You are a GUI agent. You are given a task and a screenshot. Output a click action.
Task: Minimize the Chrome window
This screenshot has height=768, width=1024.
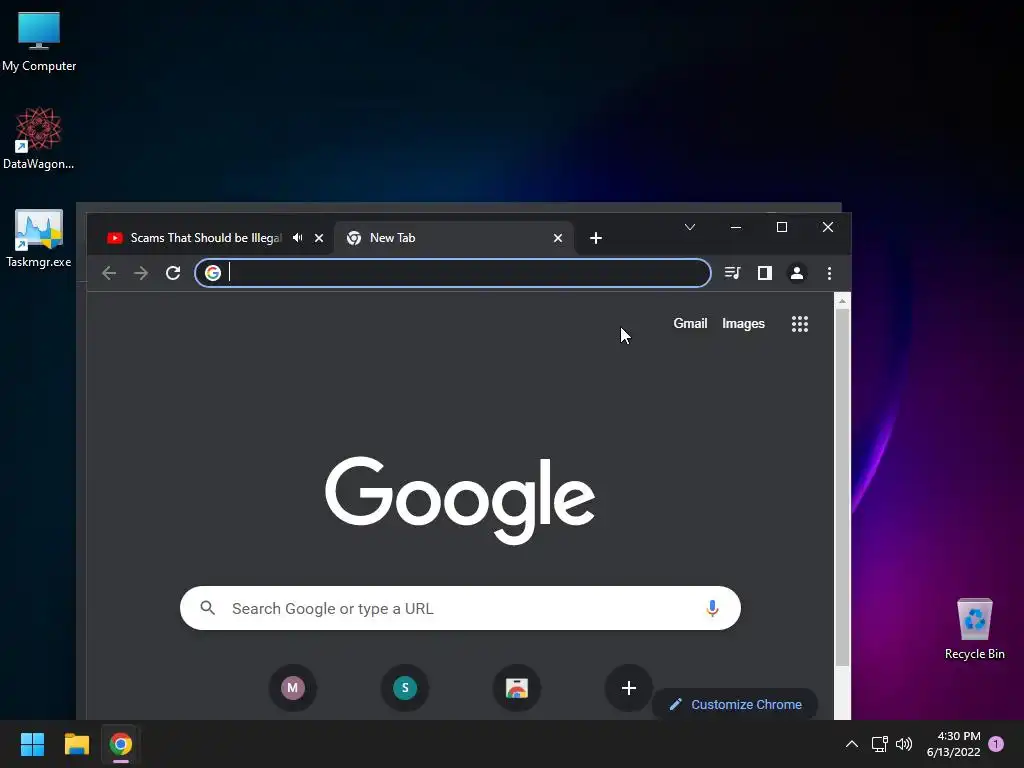736,227
